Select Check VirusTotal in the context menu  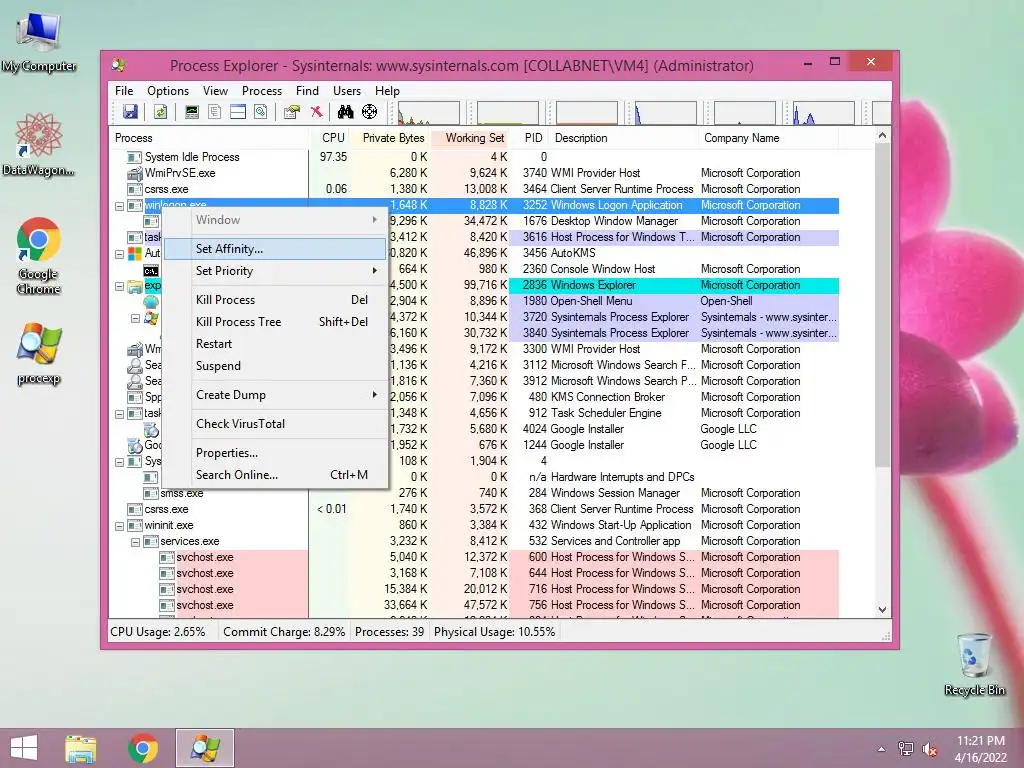[276, 424]
